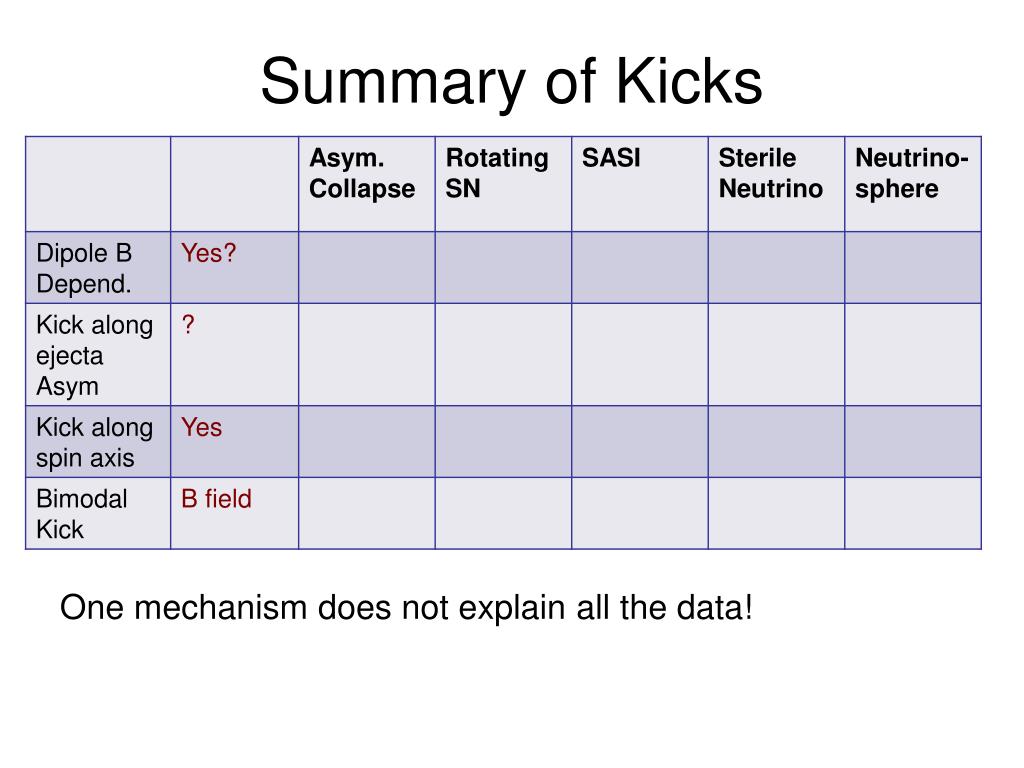
Task: Select the Dipole B Depend. row label
Action: [x=84, y=268]
